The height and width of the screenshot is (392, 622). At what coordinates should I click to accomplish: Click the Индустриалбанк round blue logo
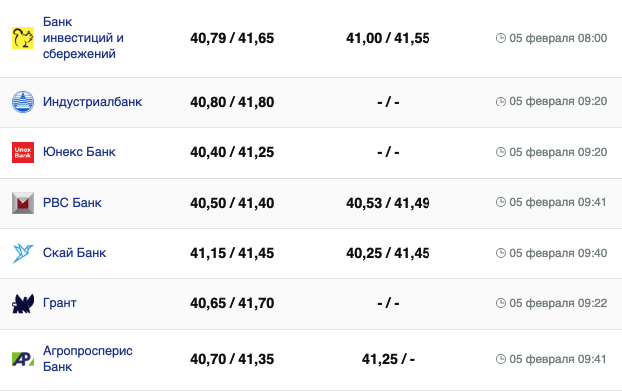pos(23,102)
